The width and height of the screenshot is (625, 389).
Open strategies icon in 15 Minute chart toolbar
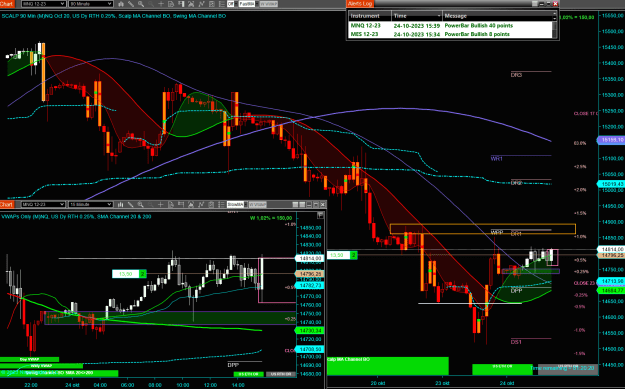click(201, 204)
